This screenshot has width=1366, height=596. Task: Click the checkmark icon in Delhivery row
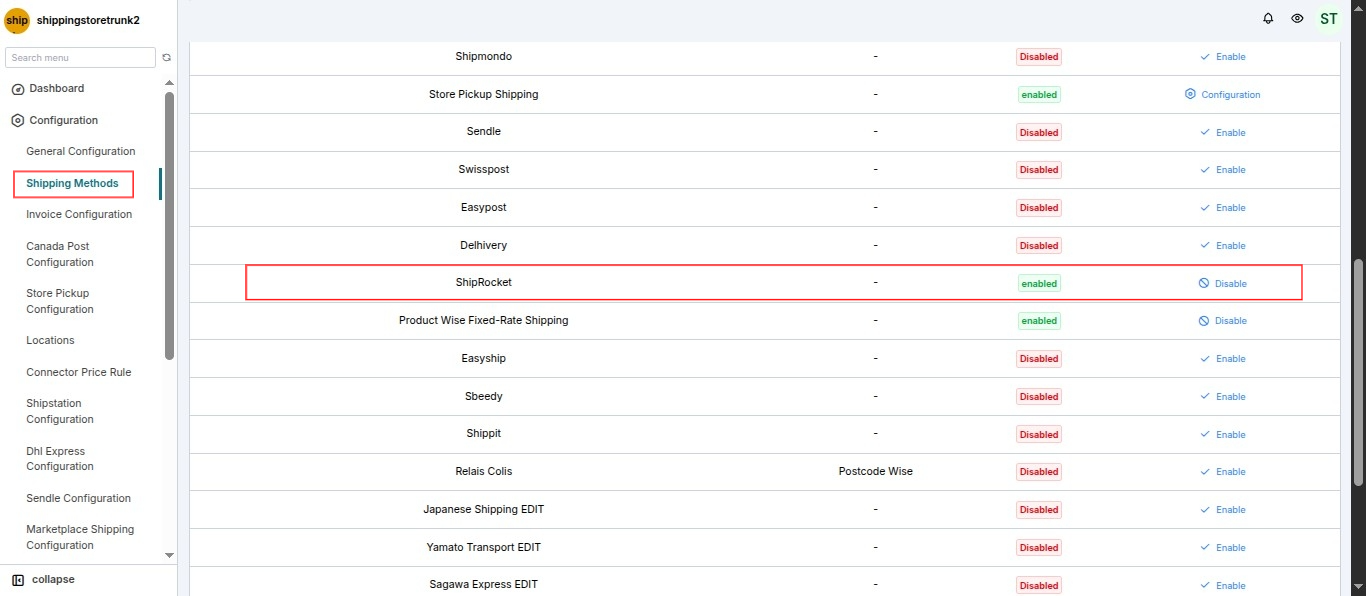tap(1205, 245)
